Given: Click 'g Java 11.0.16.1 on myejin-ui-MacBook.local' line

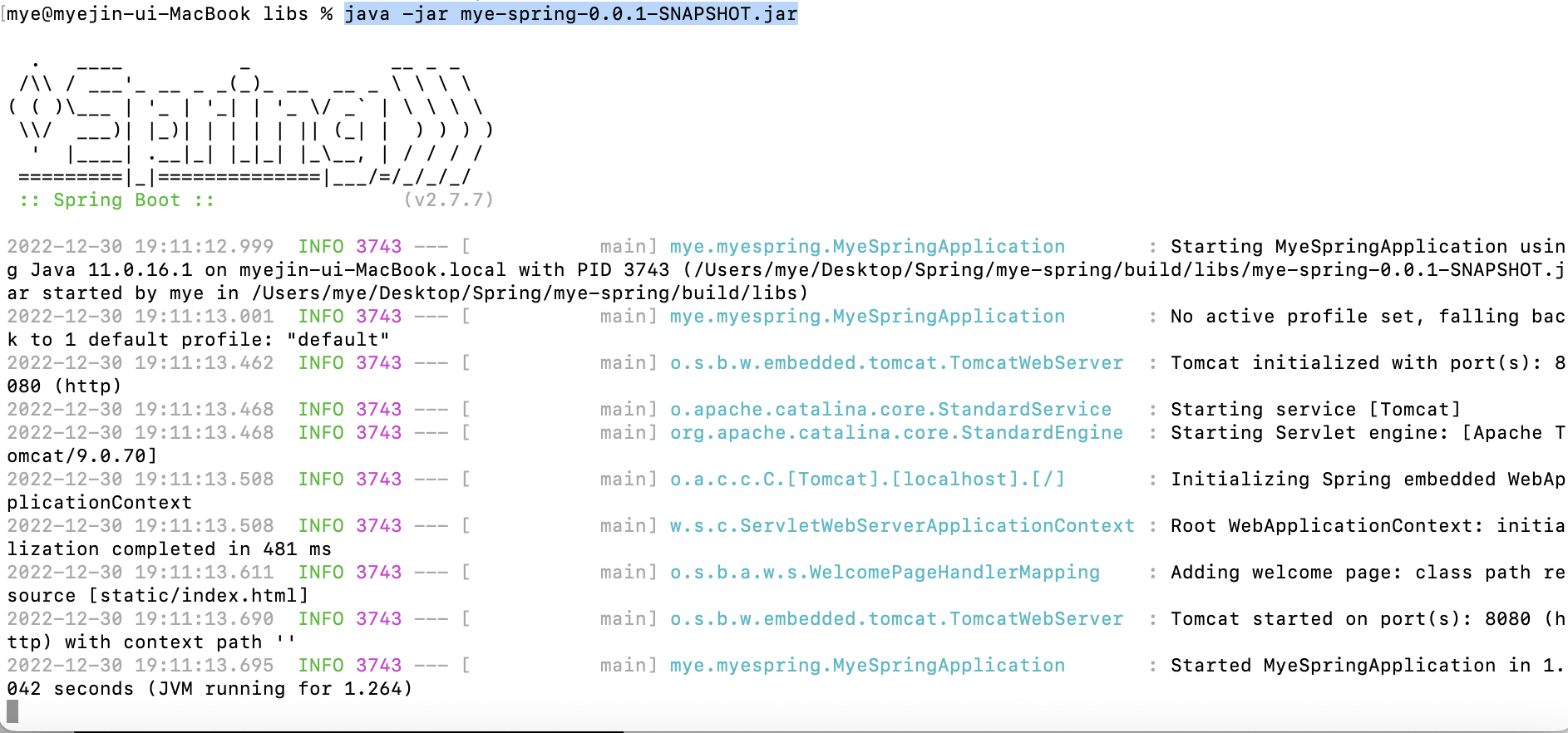Looking at the screenshot, I should coord(786,270).
